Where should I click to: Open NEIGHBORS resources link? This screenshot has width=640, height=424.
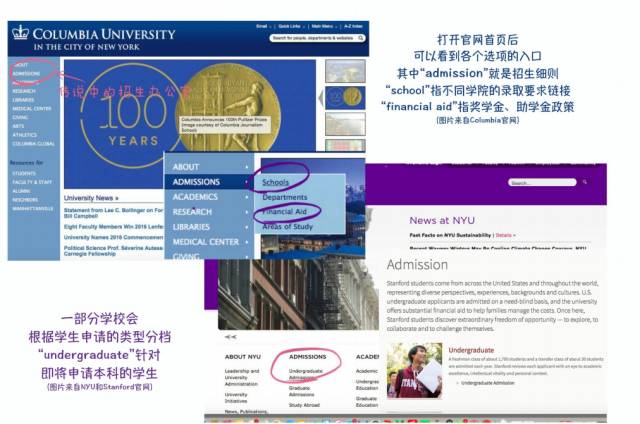point(25,200)
